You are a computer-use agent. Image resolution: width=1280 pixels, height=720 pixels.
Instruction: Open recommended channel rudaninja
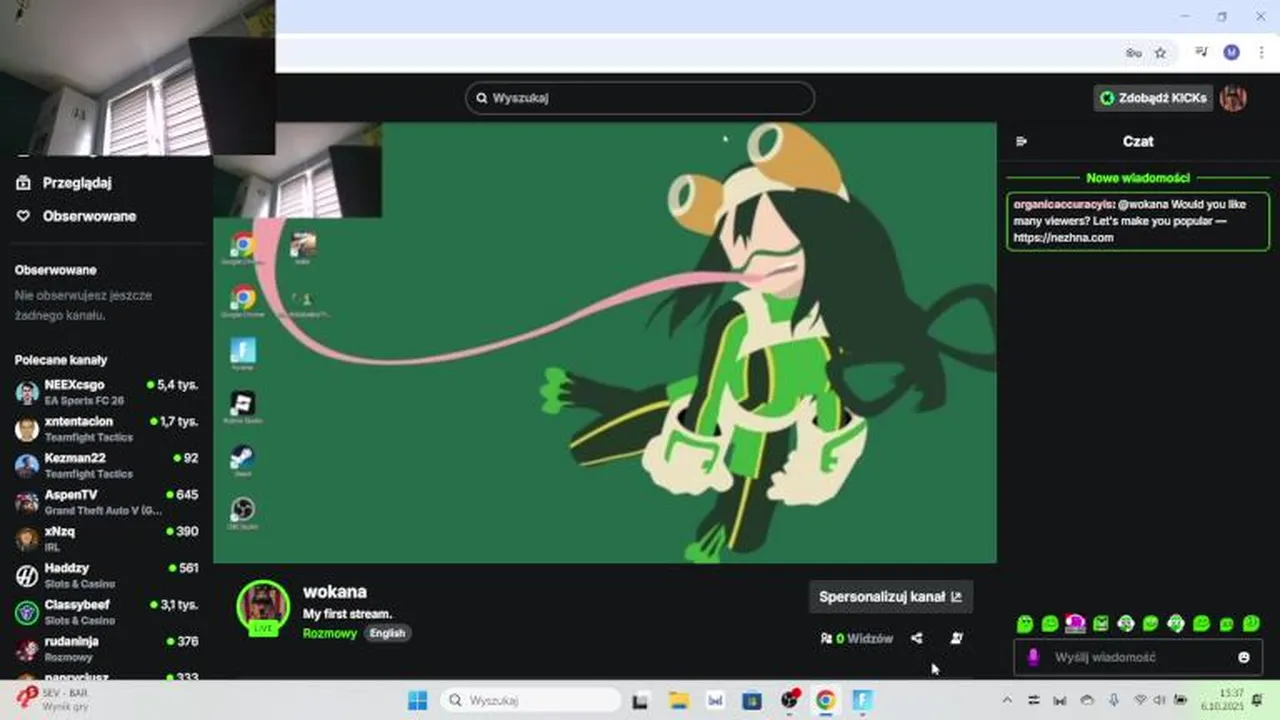pyautogui.click(x=106, y=648)
